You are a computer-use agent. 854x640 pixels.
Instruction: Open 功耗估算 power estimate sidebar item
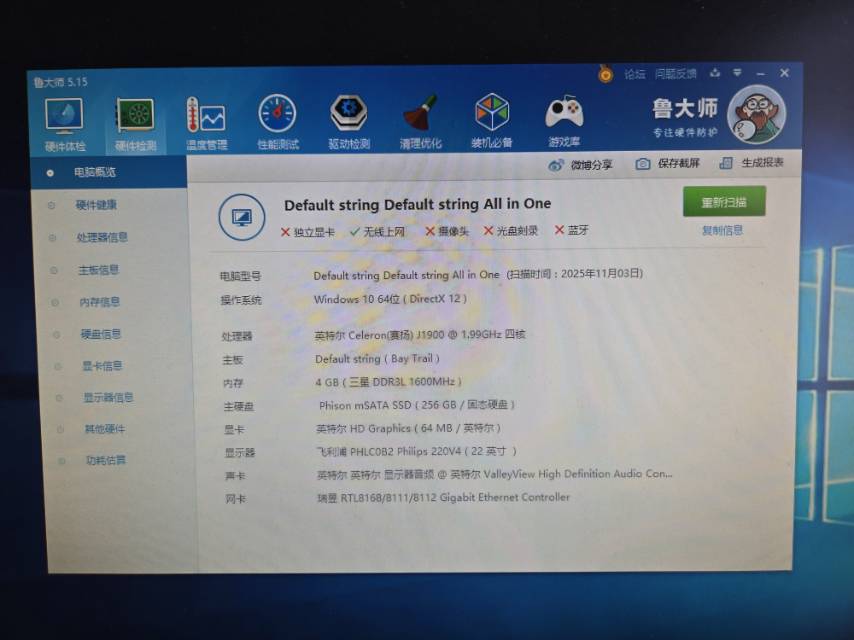click(x=105, y=461)
